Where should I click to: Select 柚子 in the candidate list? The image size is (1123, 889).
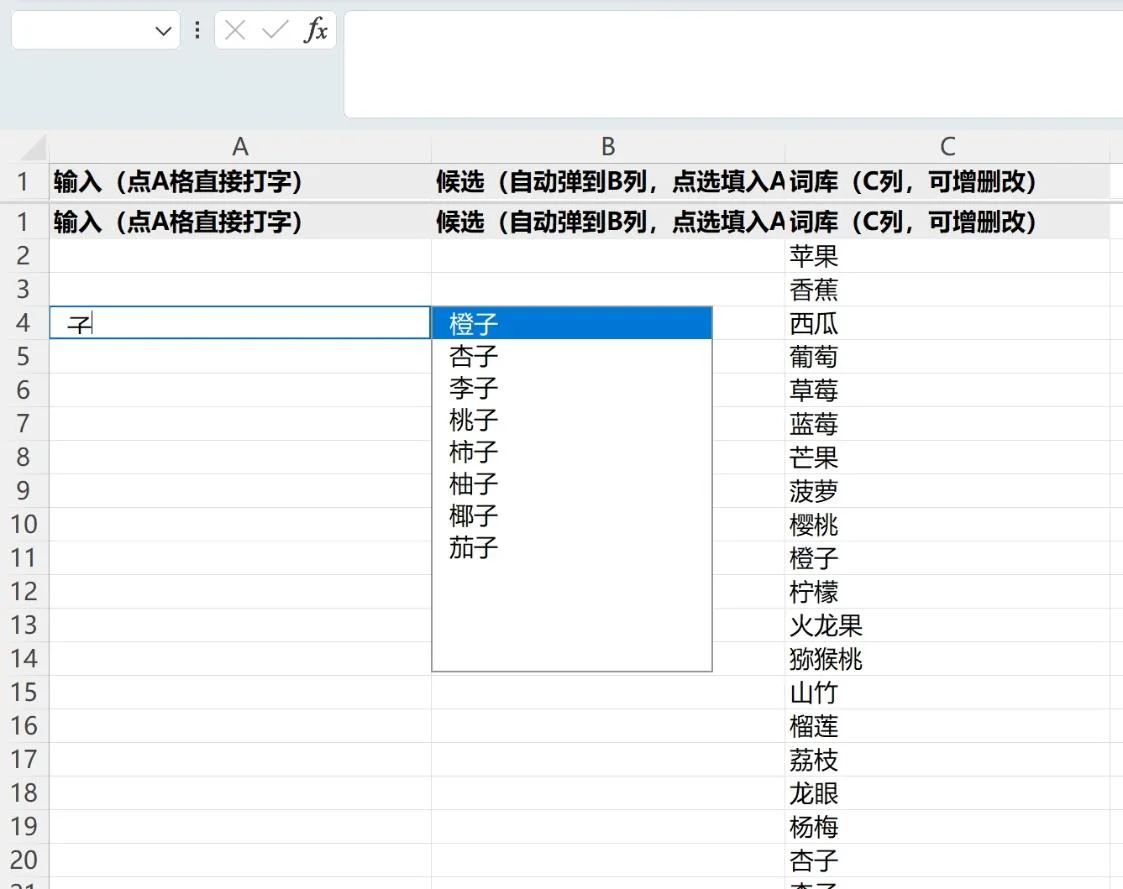pyautogui.click(x=572, y=484)
